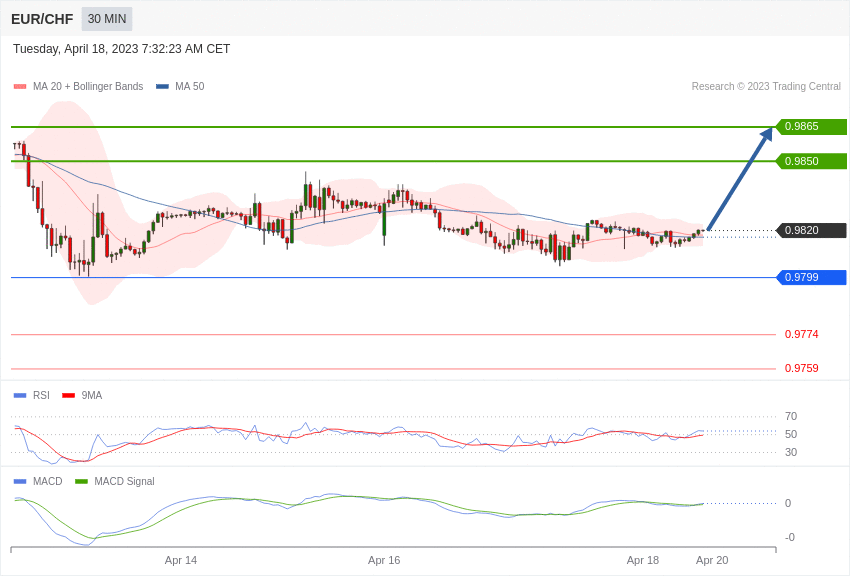Screen dimensions: 850x576
Task: Click the date and time stamp text
Action: (x=121, y=49)
